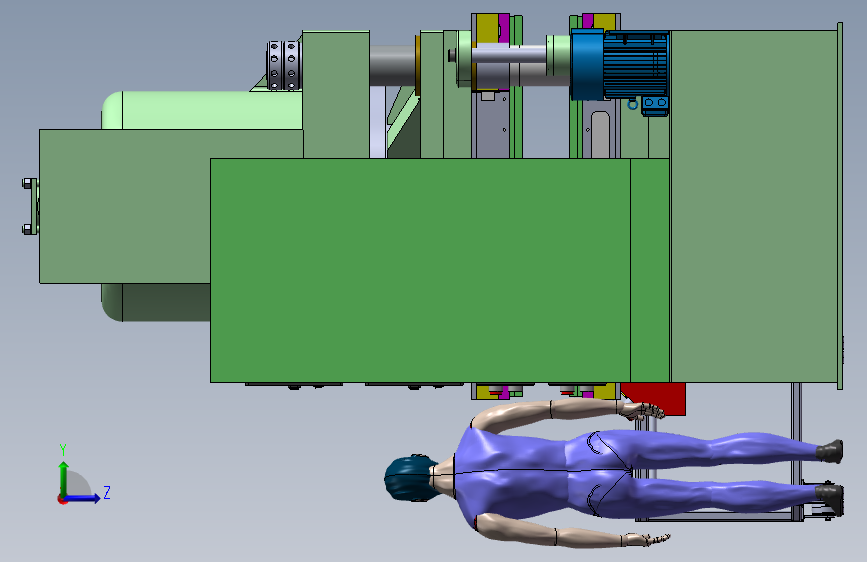This screenshot has height=562, width=867.
Task: Select the tall gray-green cabinet on right
Action: coord(754,206)
